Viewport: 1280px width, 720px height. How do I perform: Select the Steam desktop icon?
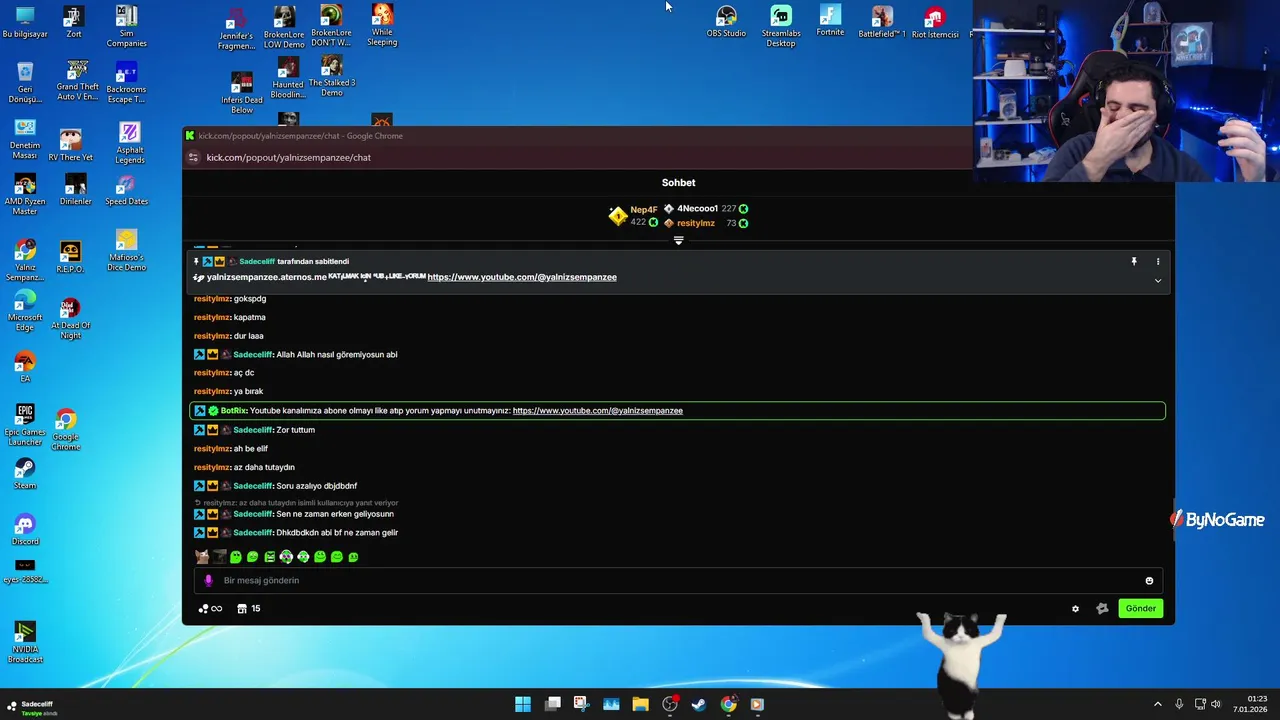point(25,474)
